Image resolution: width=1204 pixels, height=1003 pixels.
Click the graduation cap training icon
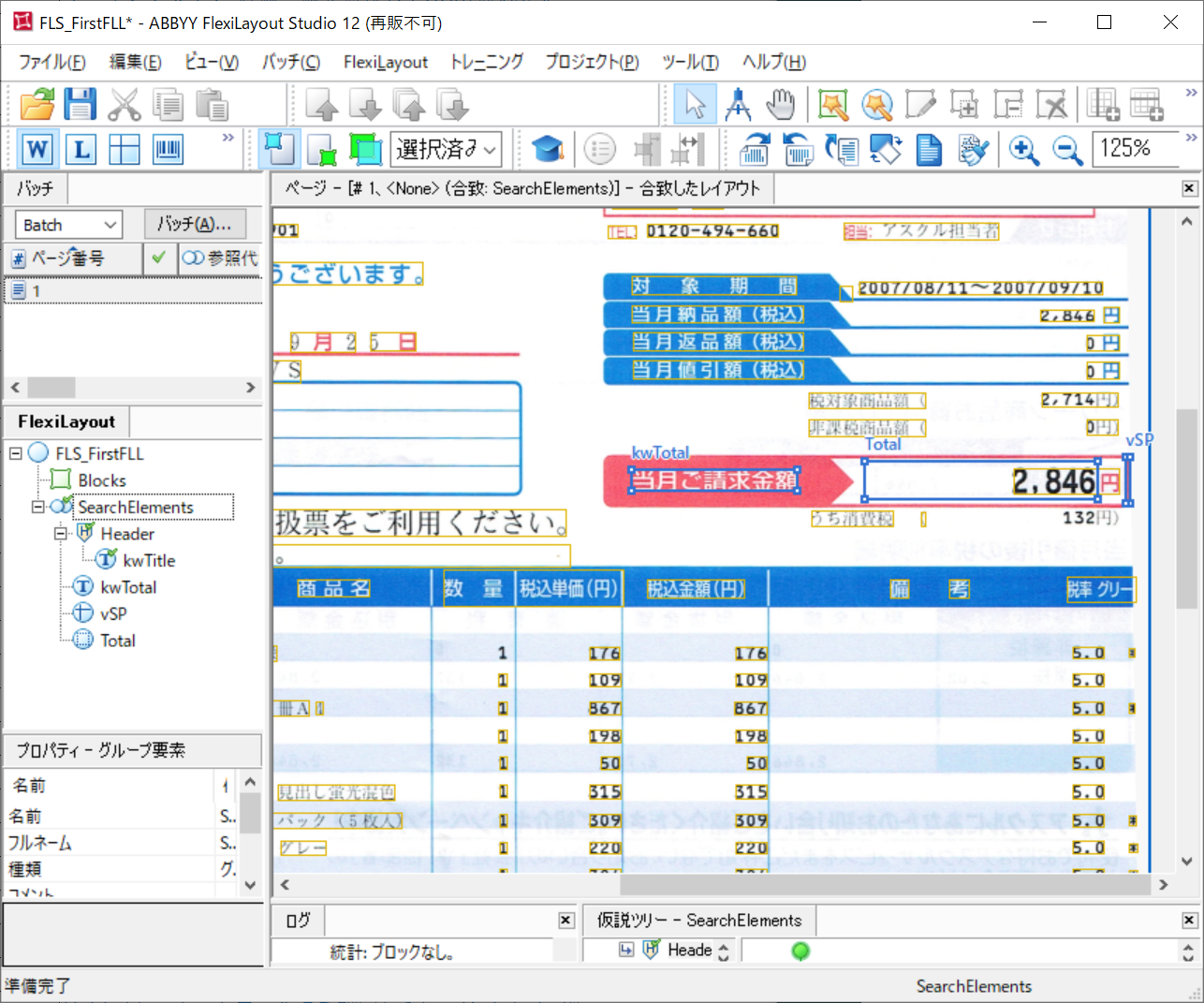[x=548, y=149]
